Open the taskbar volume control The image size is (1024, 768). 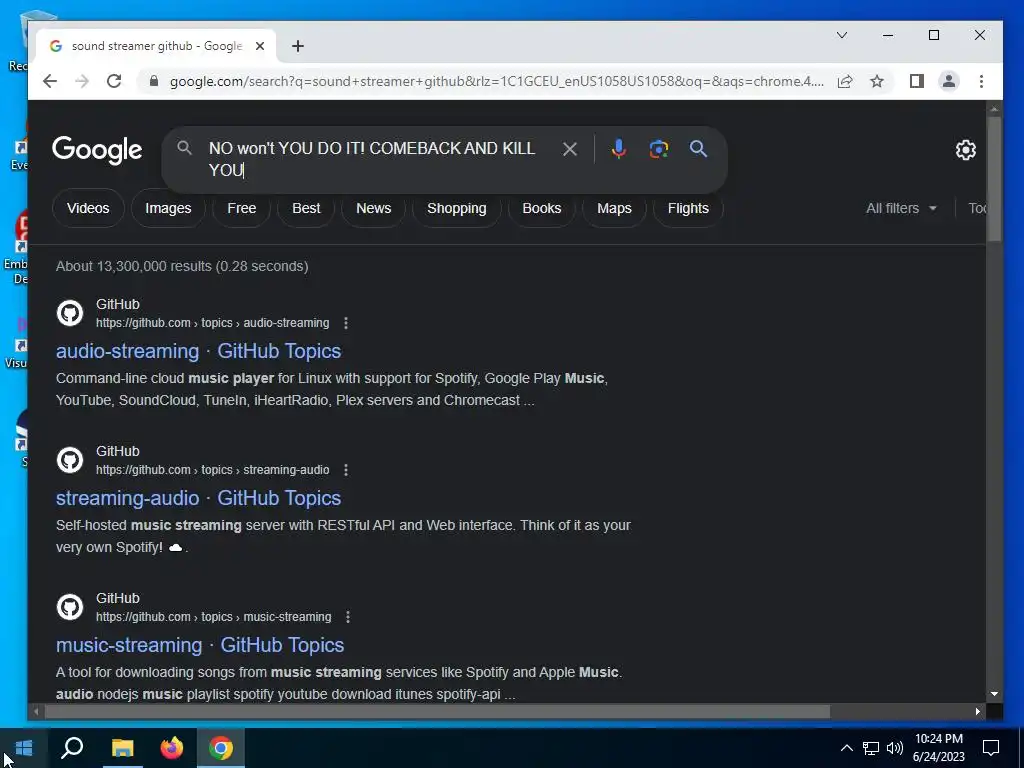coord(895,748)
